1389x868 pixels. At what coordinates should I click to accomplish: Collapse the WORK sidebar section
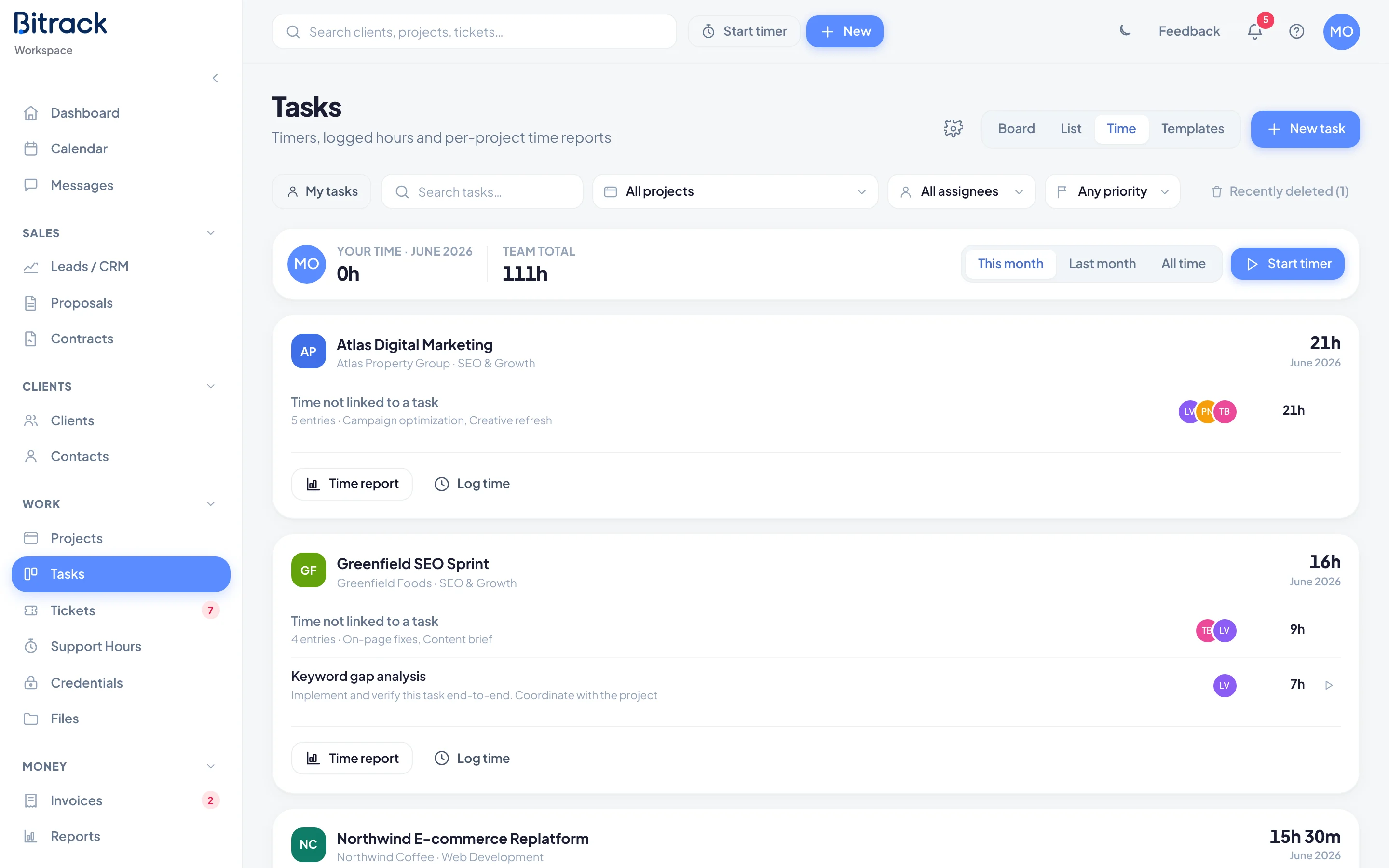(x=211, y=504)
